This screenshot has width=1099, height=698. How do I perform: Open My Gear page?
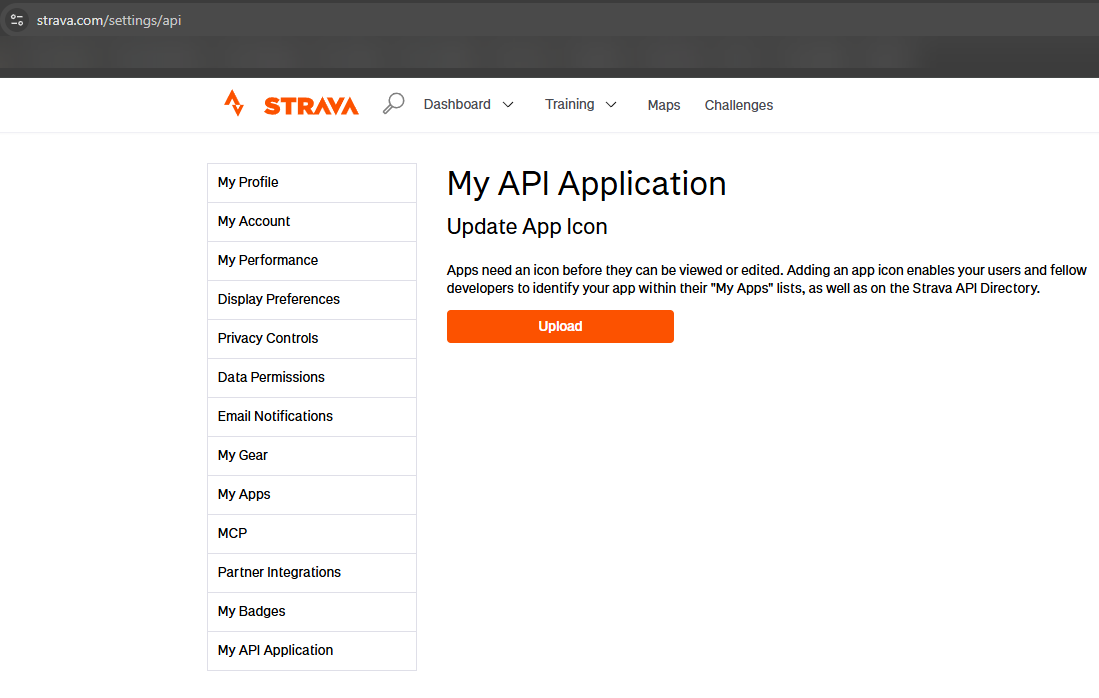(312, 456)
